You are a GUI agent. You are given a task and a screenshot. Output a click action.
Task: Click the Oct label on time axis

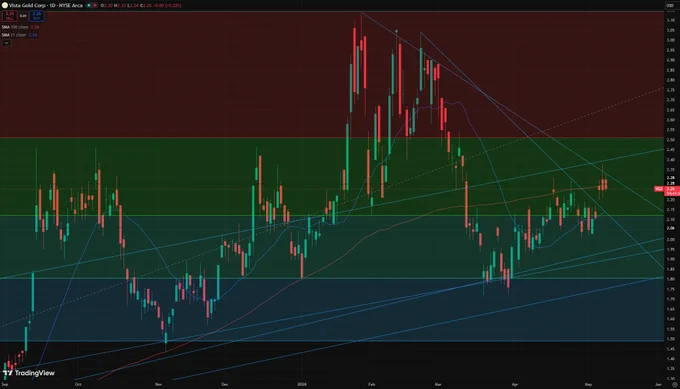(x=78, y=384)
